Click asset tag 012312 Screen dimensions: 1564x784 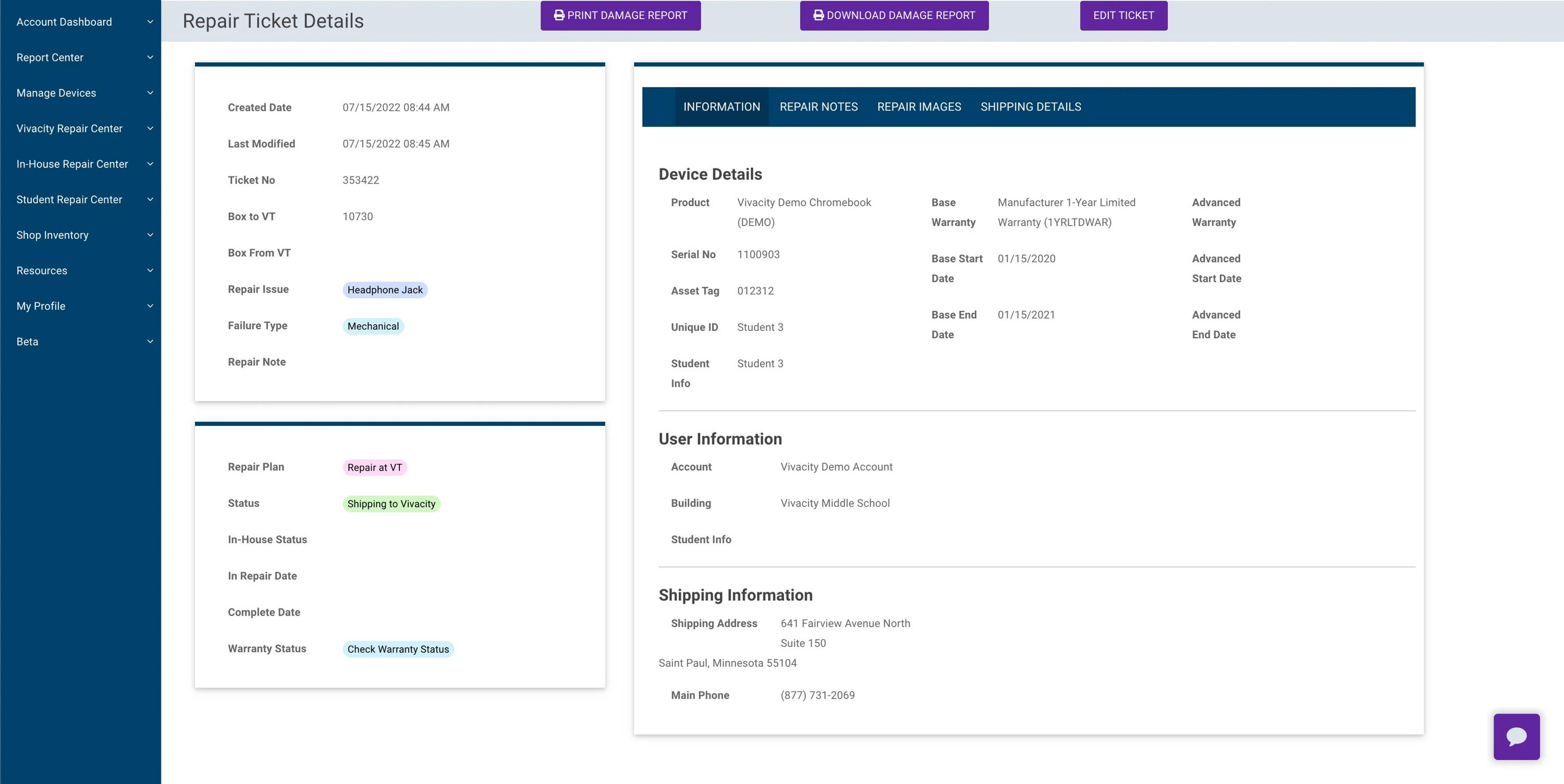pos(755,291)
